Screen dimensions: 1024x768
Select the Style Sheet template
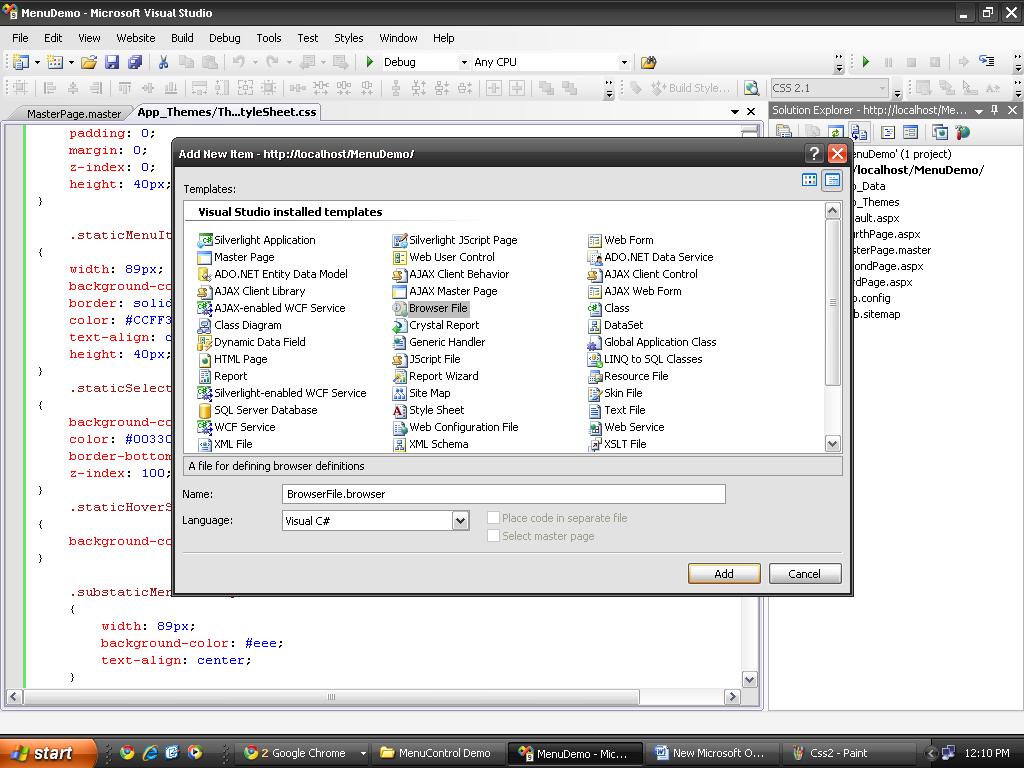[x=428, y=410]
